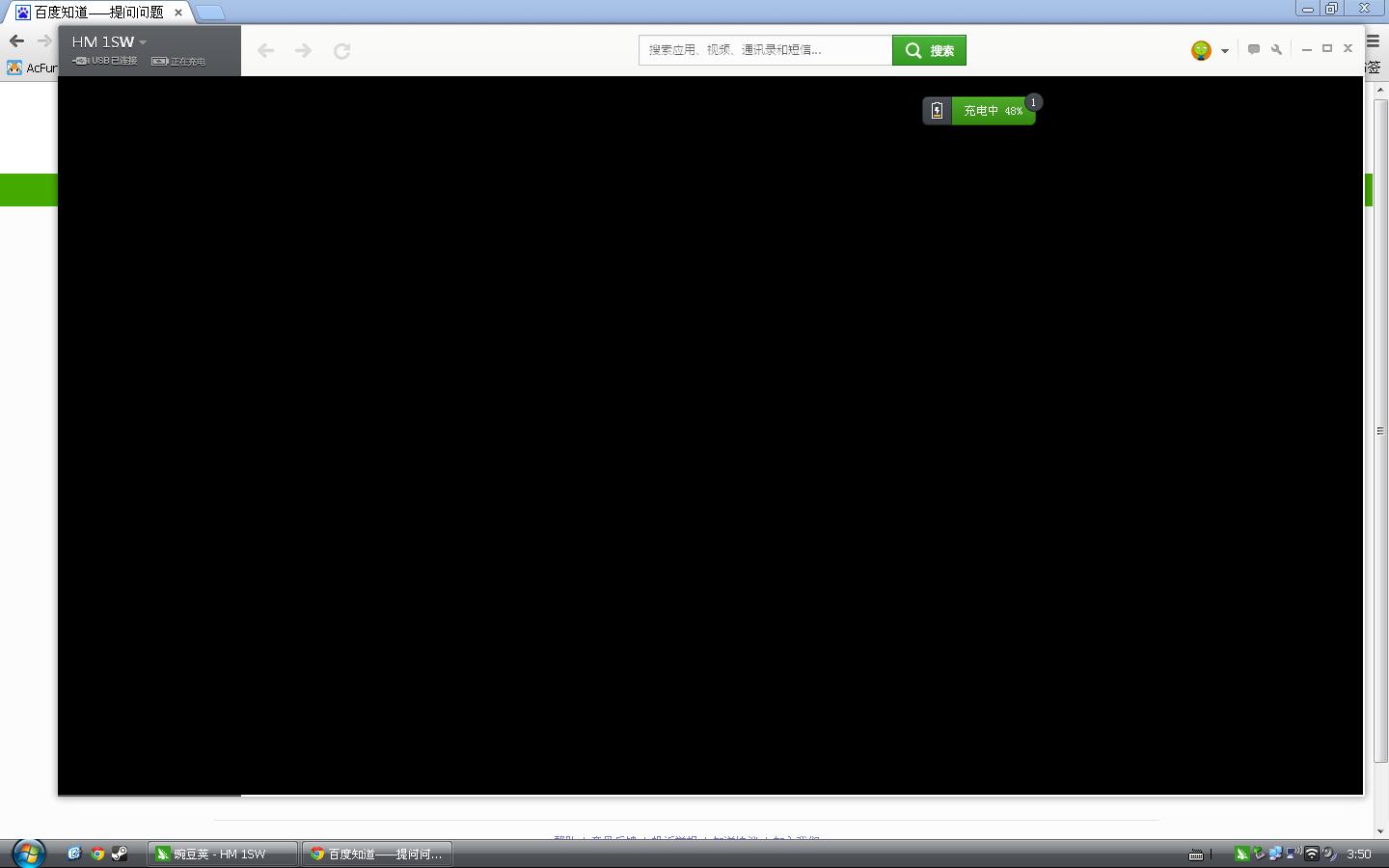The image size is (1389, 868).
Task: Minimize the Chrome browser window
Action: click(x=1308, y=8)
